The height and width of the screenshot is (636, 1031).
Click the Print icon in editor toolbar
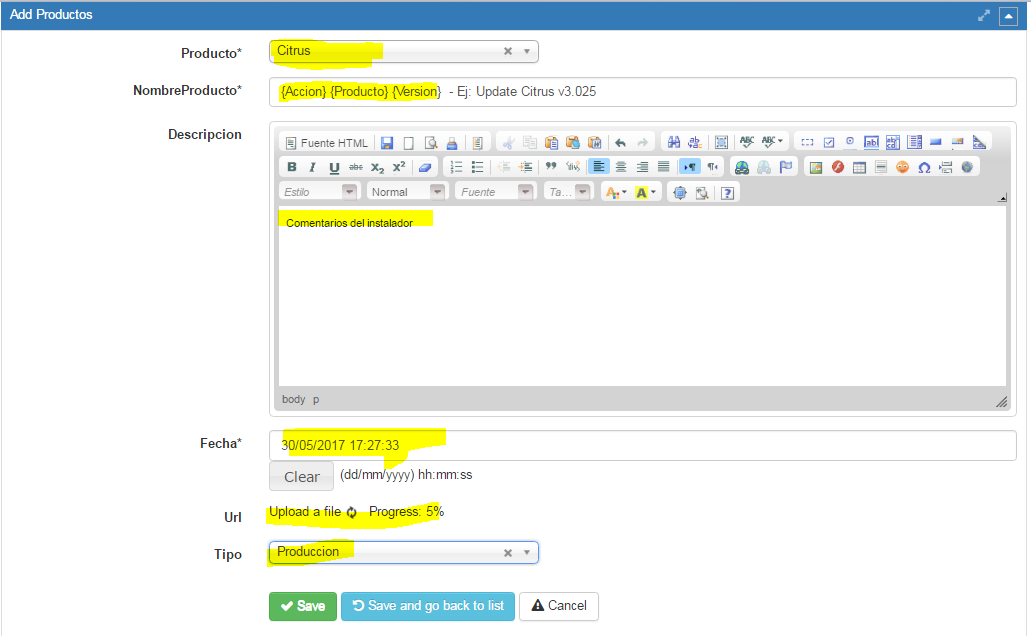[452, 143]
